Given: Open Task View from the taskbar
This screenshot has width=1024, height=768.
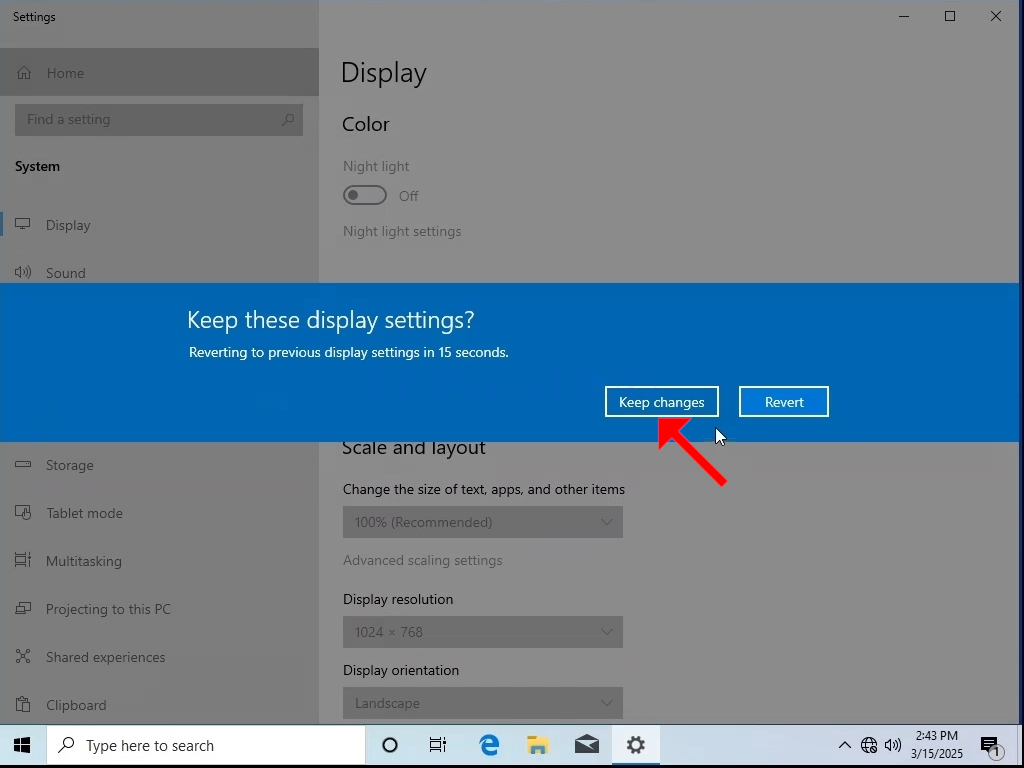Looking at the screenshot, I should [x=438, y=745].
